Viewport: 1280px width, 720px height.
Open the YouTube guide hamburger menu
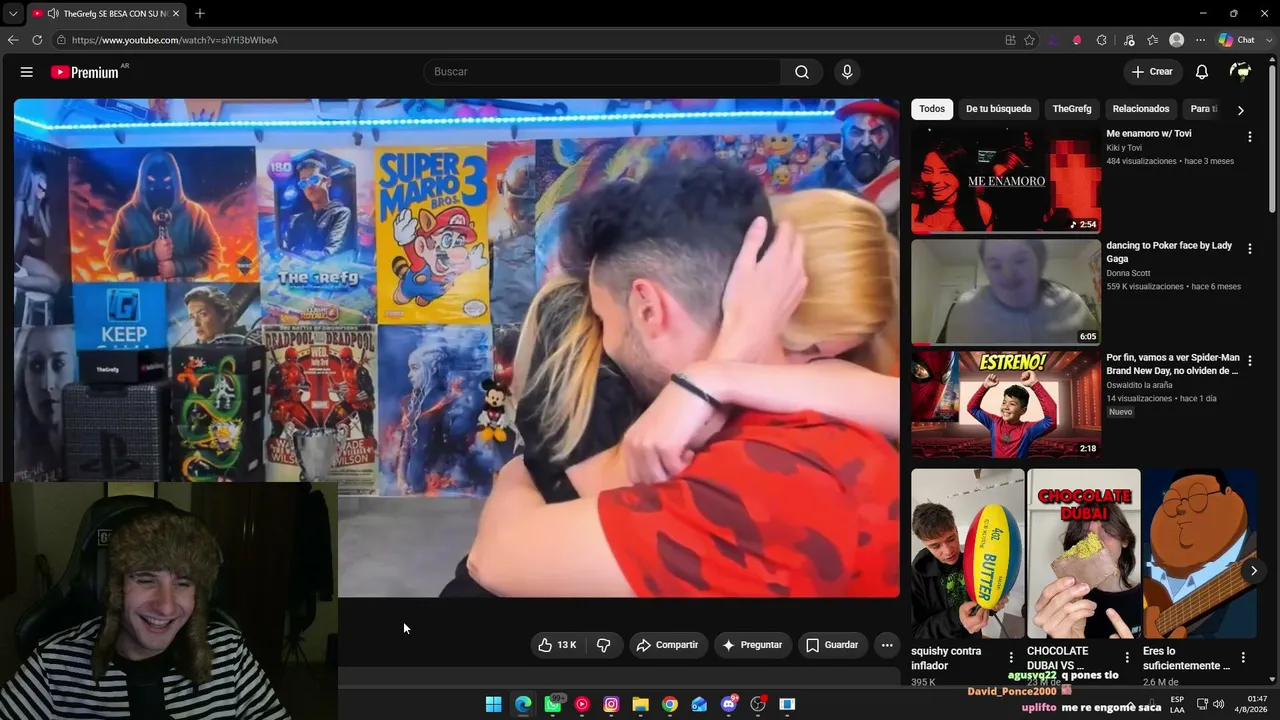(x=27, y=72)
